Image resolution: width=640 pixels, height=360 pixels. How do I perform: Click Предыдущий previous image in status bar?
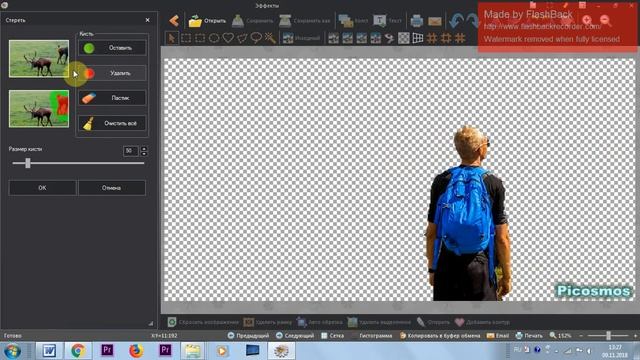248,336
